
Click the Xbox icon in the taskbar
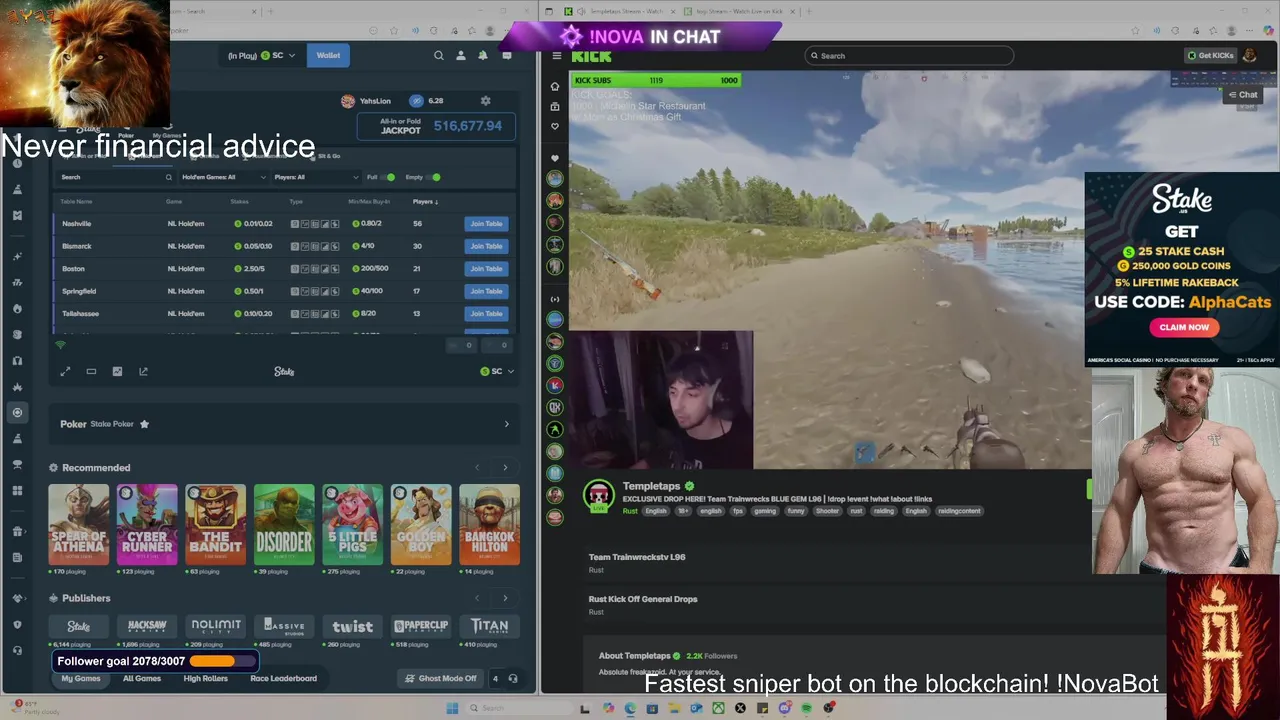tap(718, 708)
